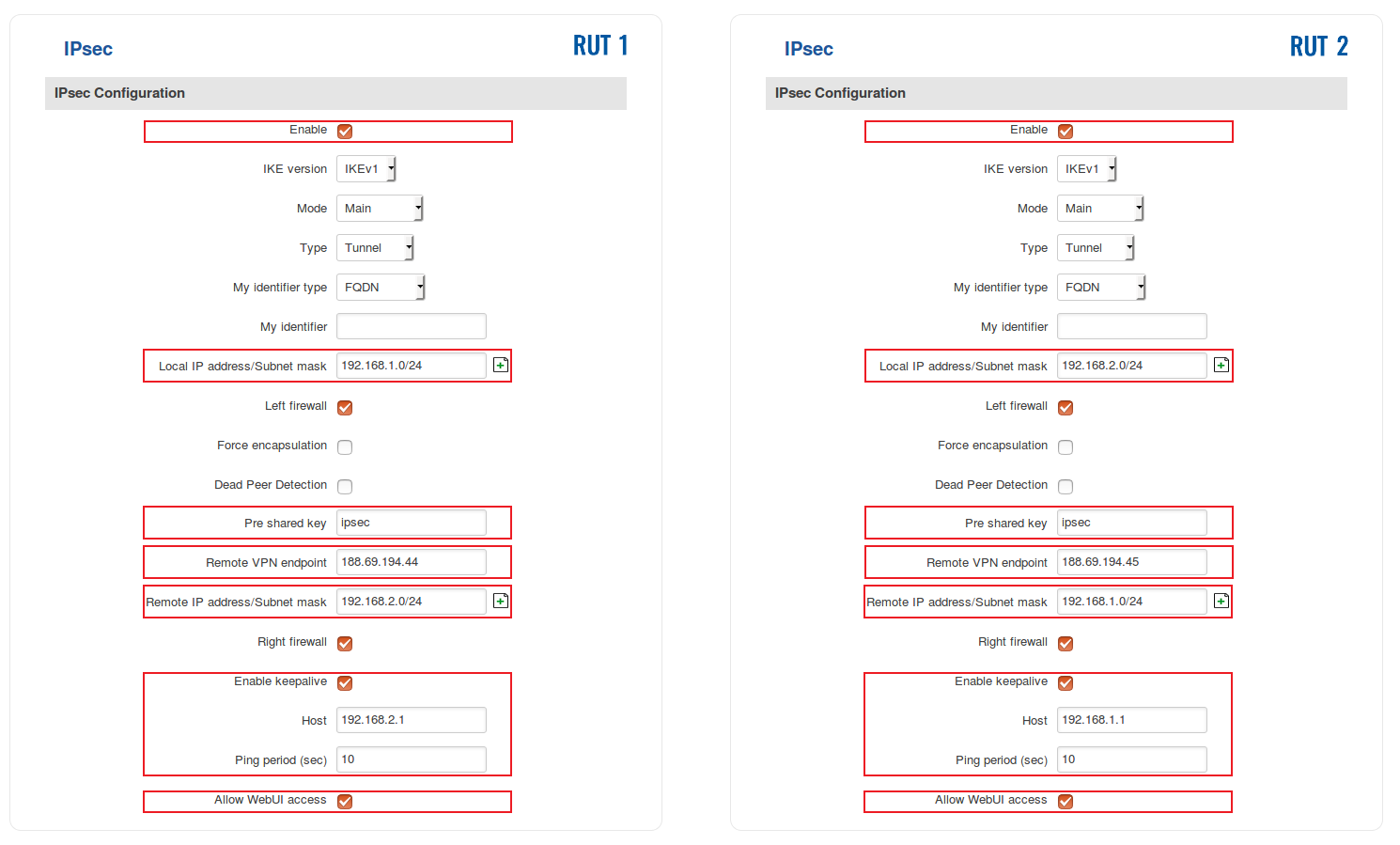The width and height of the screenshot is (1400, 845).
Task: Check RUT 1 Force encapsulation box
Action: (345, 447)
